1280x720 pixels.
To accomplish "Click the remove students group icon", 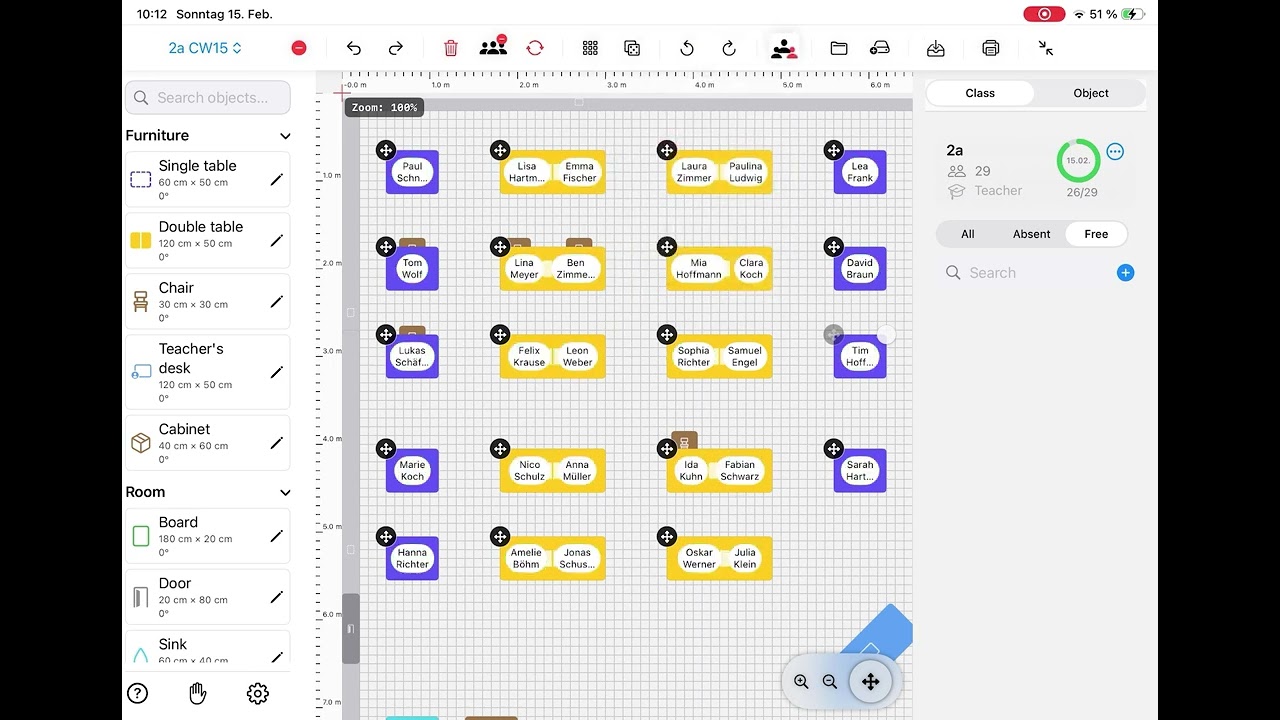I will pyautogui.click(x=493, y=47).
